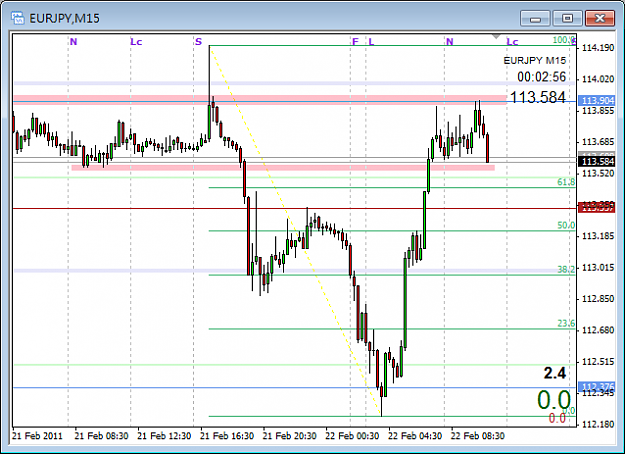
Task: Click the 21 Feb 16:30 time label
Action: pyautogui.click(x=227, y=436)
